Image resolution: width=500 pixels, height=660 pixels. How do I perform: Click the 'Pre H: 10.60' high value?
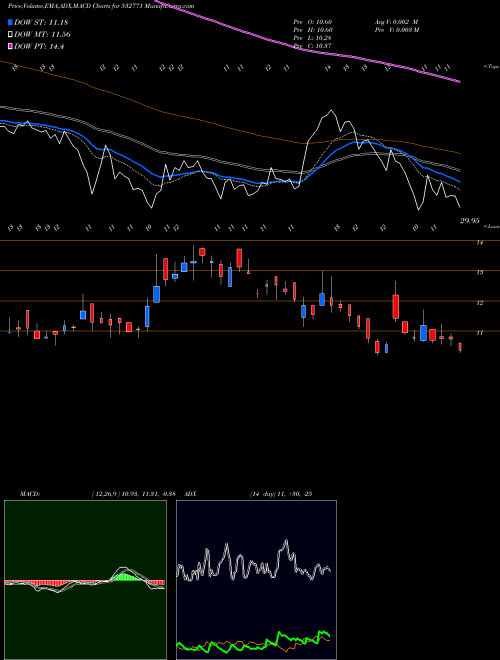click(x=313, y=29)
